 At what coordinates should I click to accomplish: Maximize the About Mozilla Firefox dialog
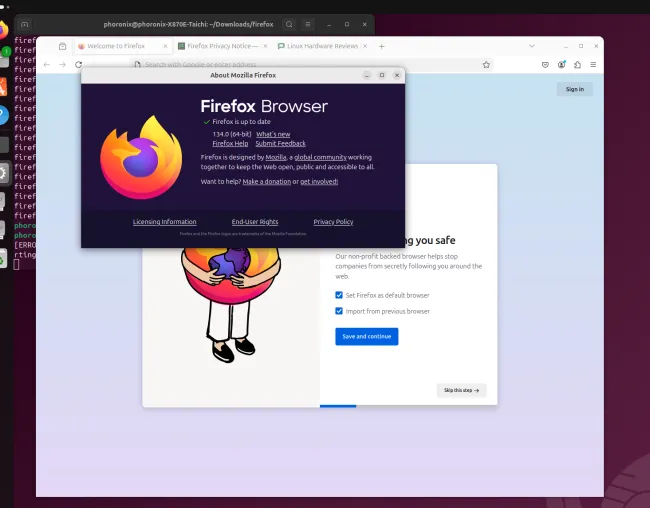[x=382, y=75]
